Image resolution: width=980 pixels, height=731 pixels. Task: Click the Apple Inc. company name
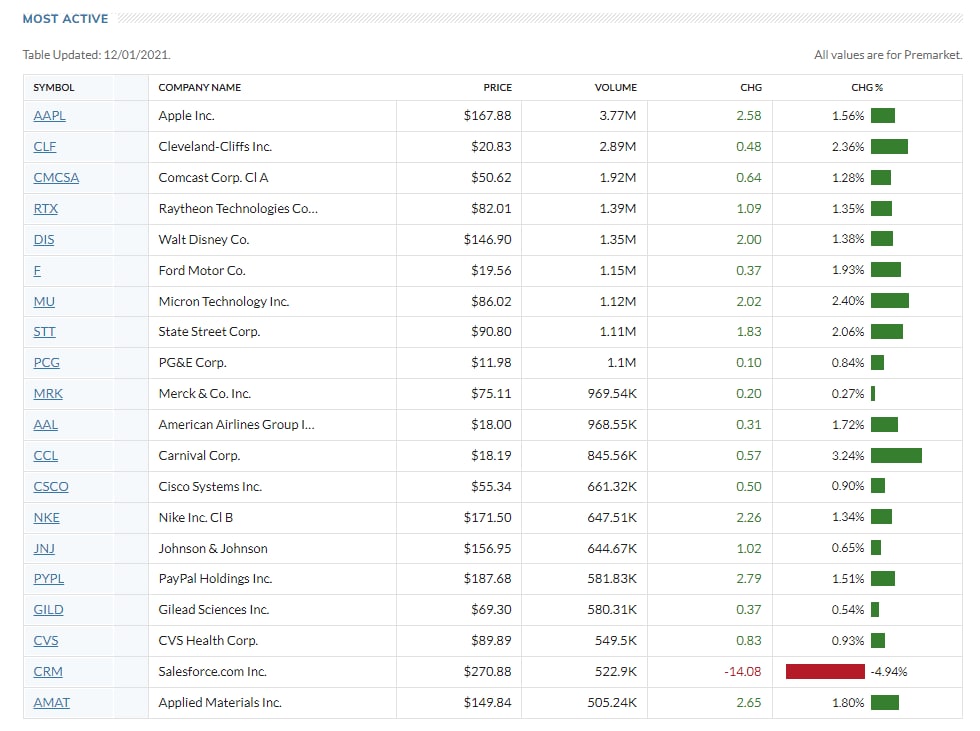coord(186,116)
